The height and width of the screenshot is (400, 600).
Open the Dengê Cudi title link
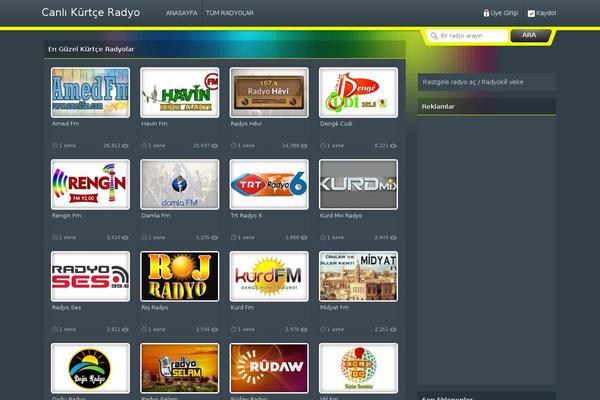click(x=336, y=124)
